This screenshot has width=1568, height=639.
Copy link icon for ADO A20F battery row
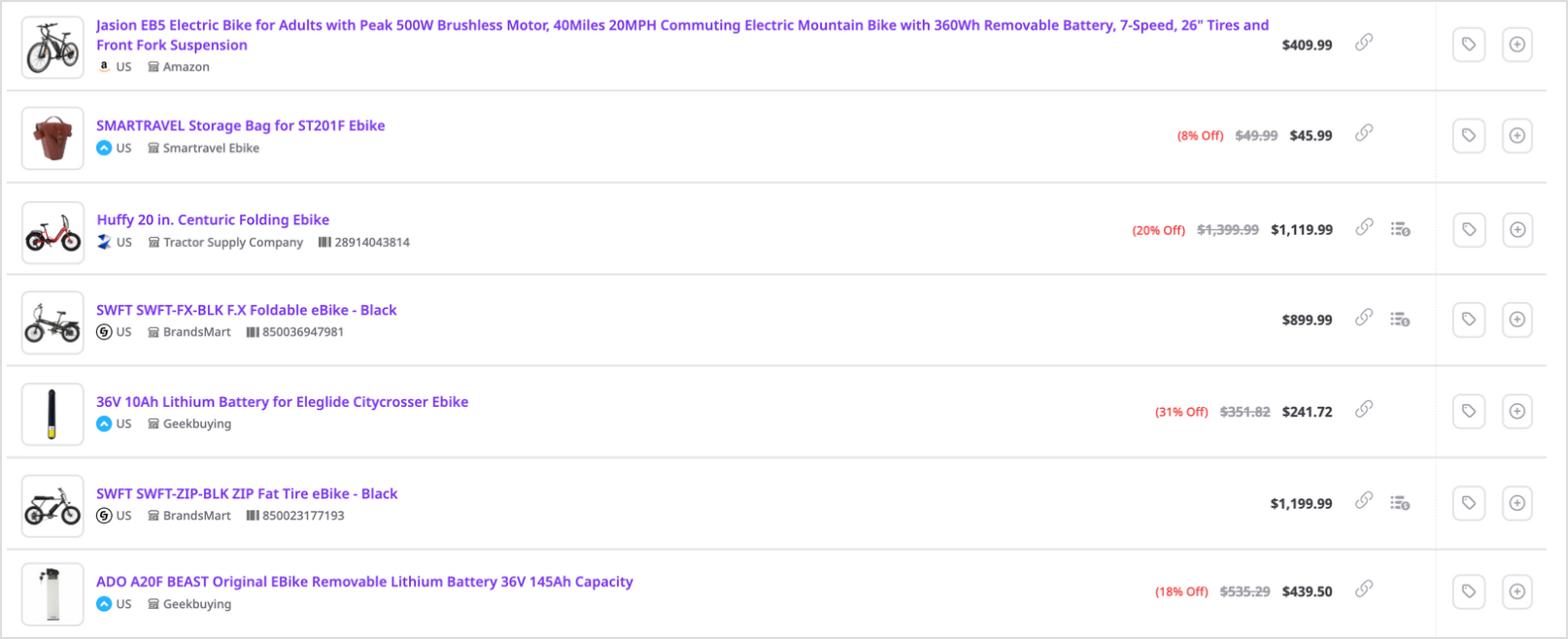coord(1364,589)
